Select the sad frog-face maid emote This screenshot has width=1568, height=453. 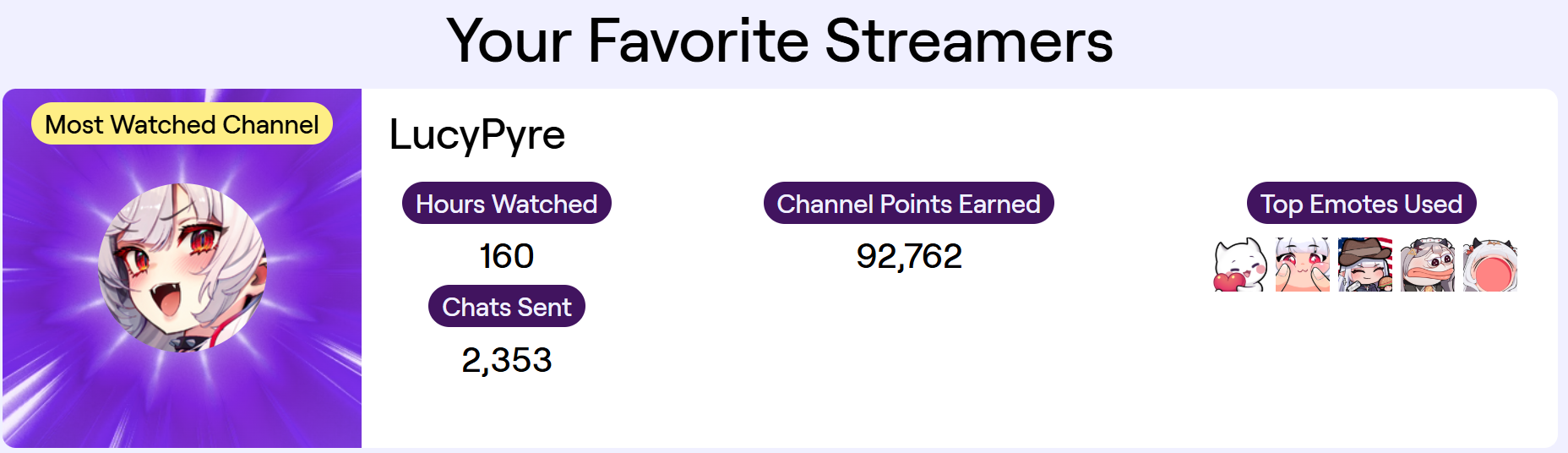1427,265
